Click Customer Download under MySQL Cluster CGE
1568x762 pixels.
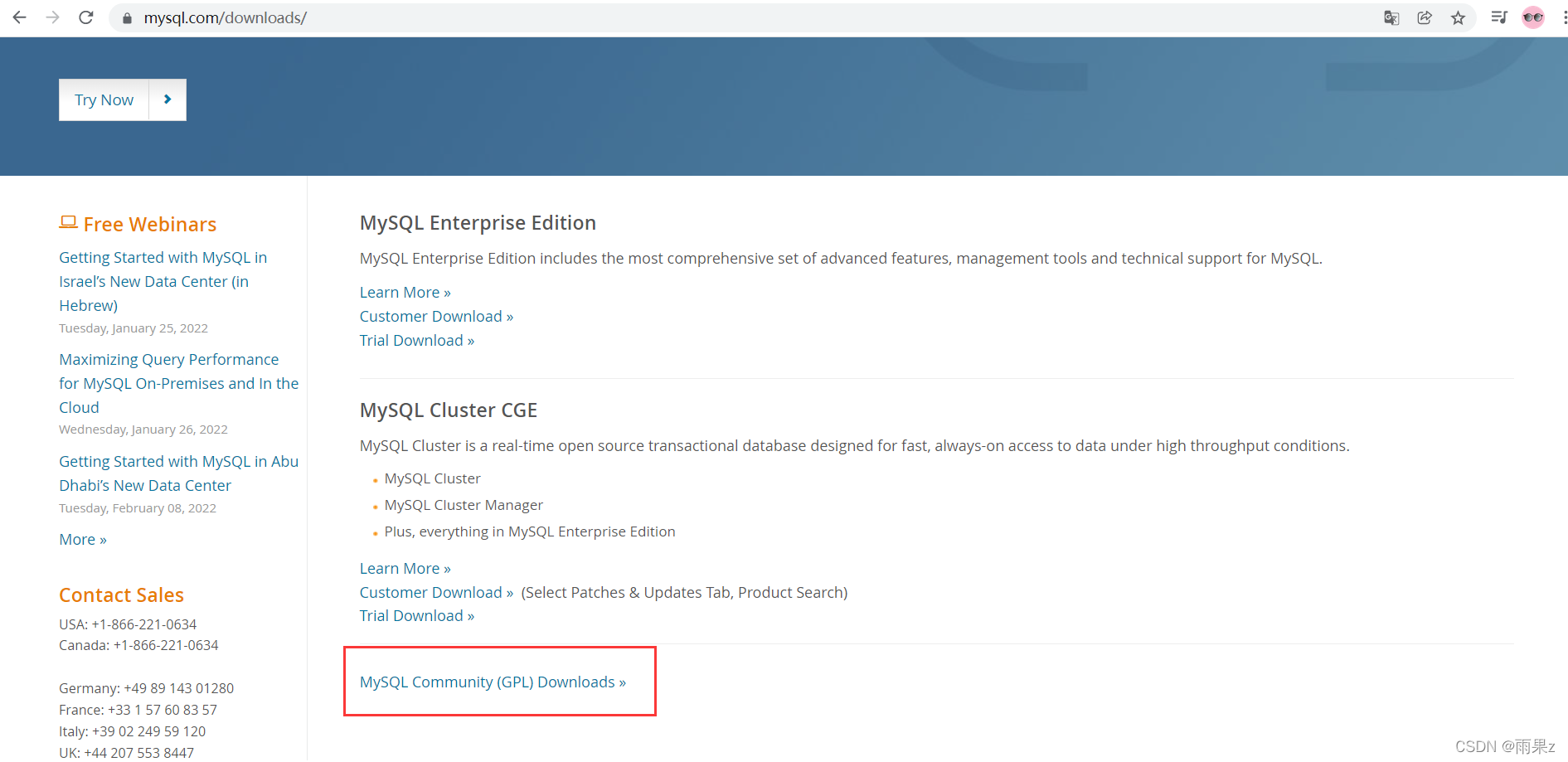coord(436,592)
